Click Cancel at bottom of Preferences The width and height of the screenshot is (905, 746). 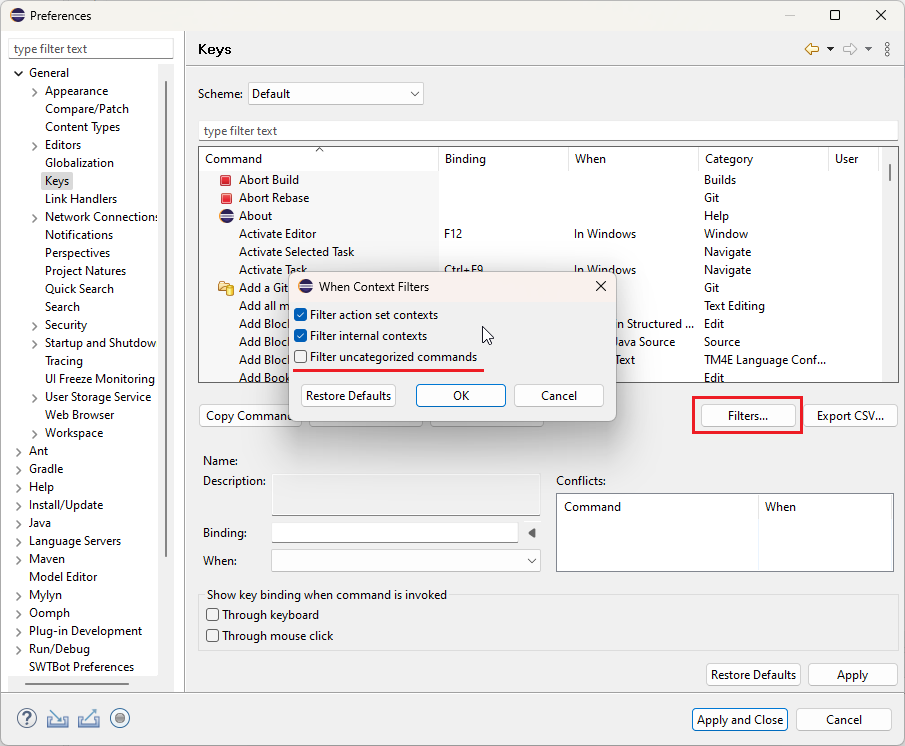[844, 719]
